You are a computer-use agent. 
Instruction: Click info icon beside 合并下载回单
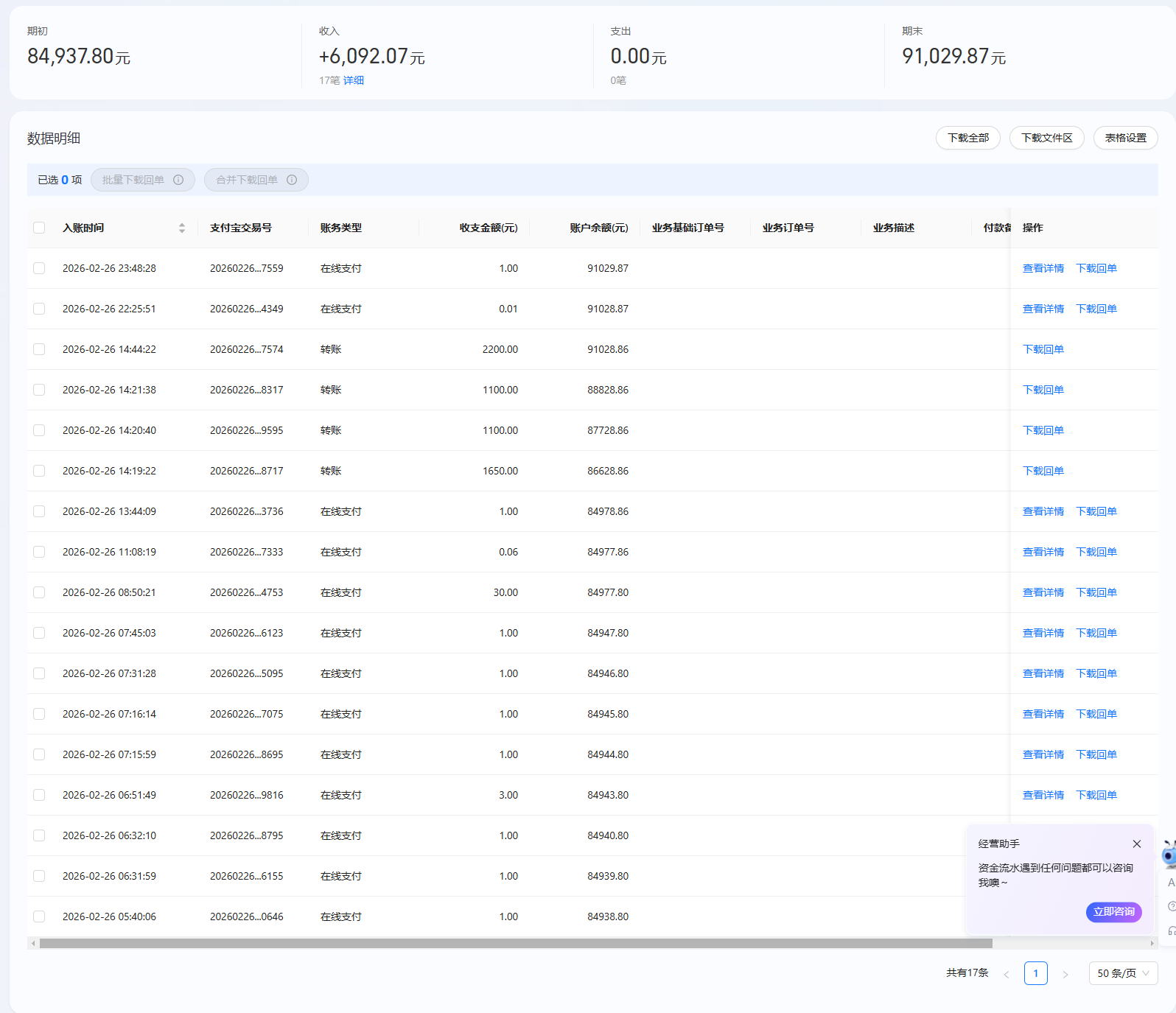(x=292, y=180)
